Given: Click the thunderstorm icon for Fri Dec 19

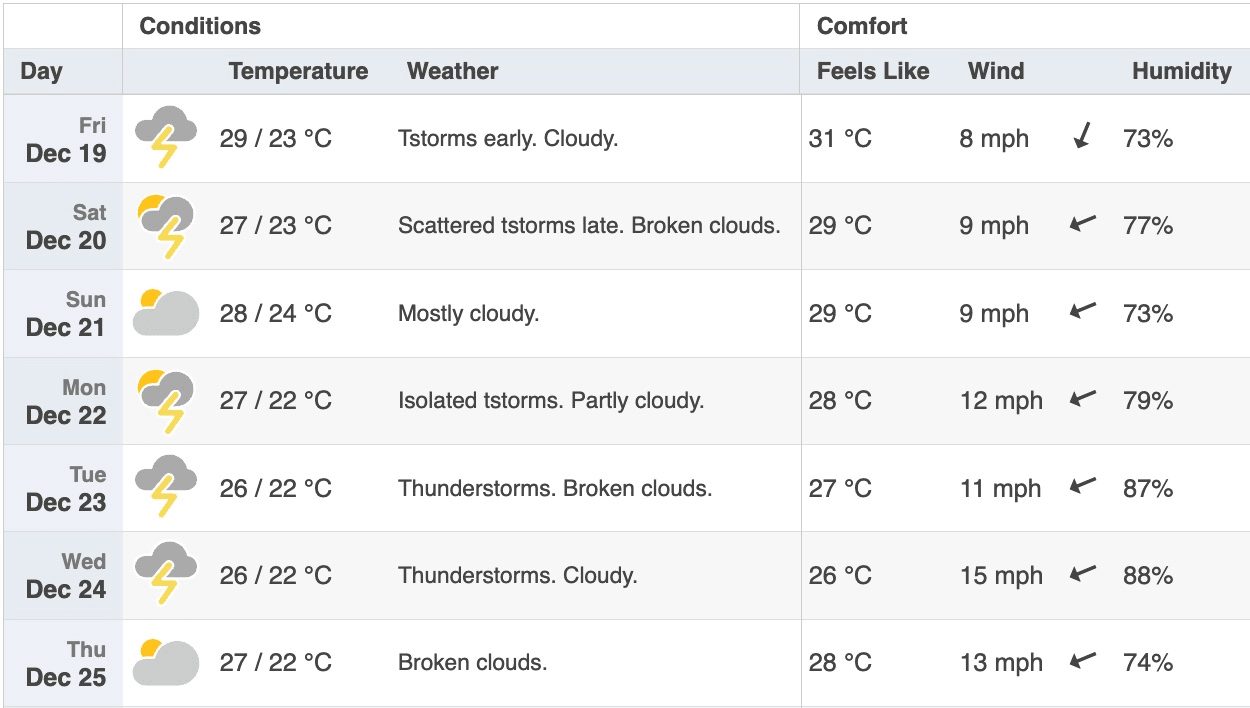Looking at the screenshot, I should (166, 138).
